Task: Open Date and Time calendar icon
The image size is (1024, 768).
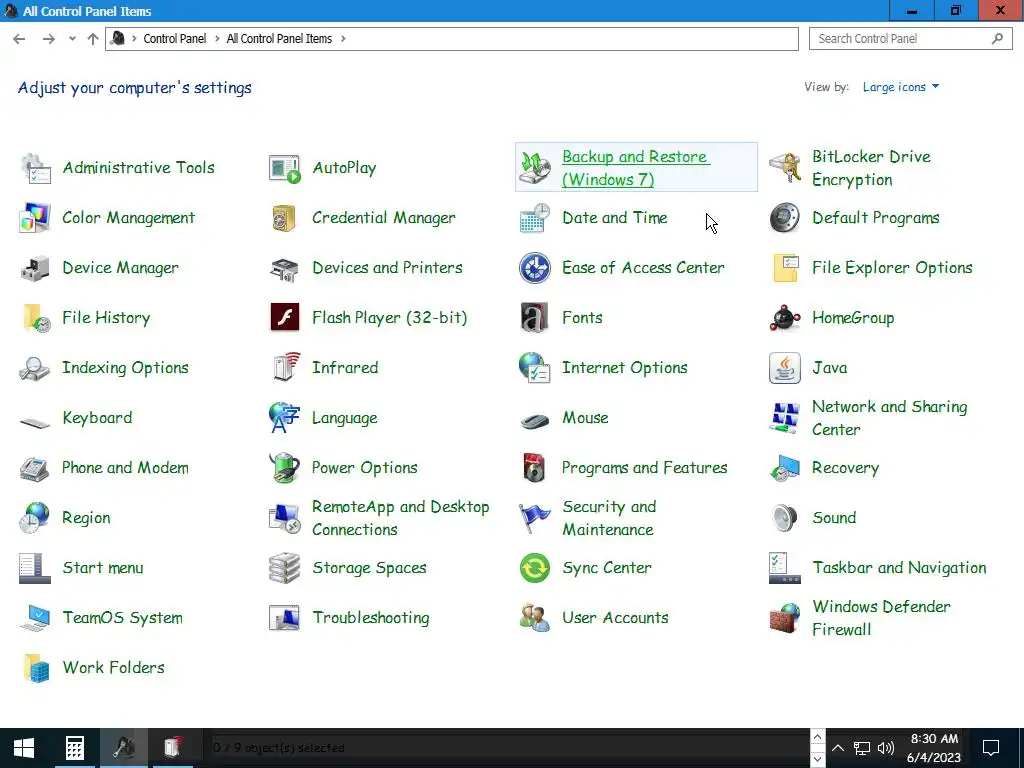Action: (535, 217)
